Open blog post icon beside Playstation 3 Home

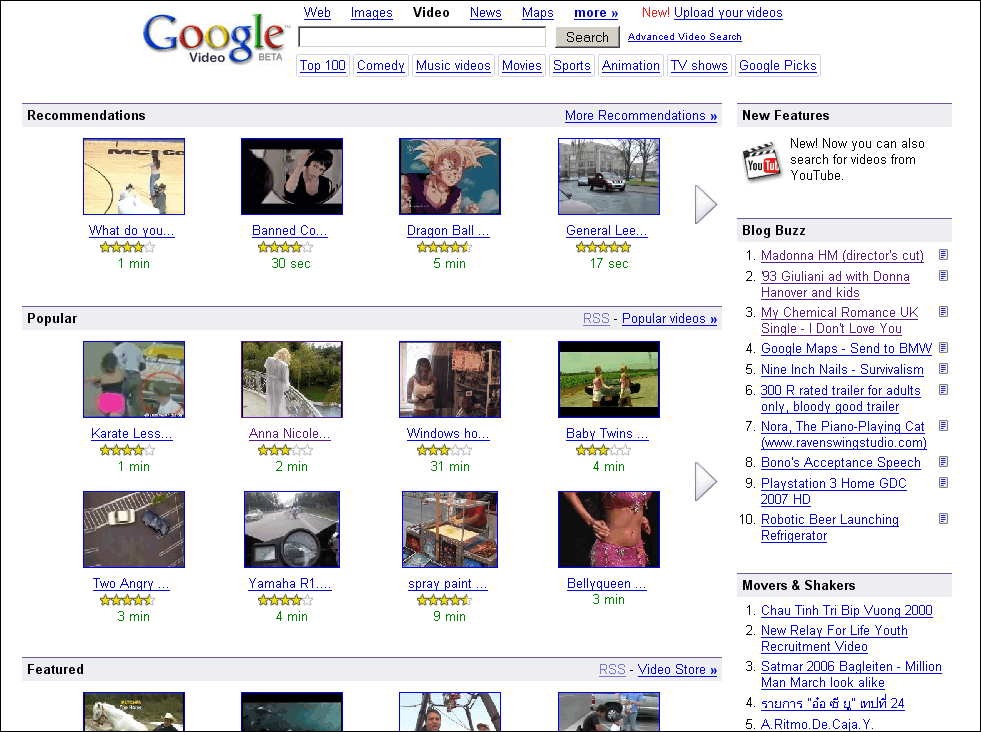click(x=943, y=482)
